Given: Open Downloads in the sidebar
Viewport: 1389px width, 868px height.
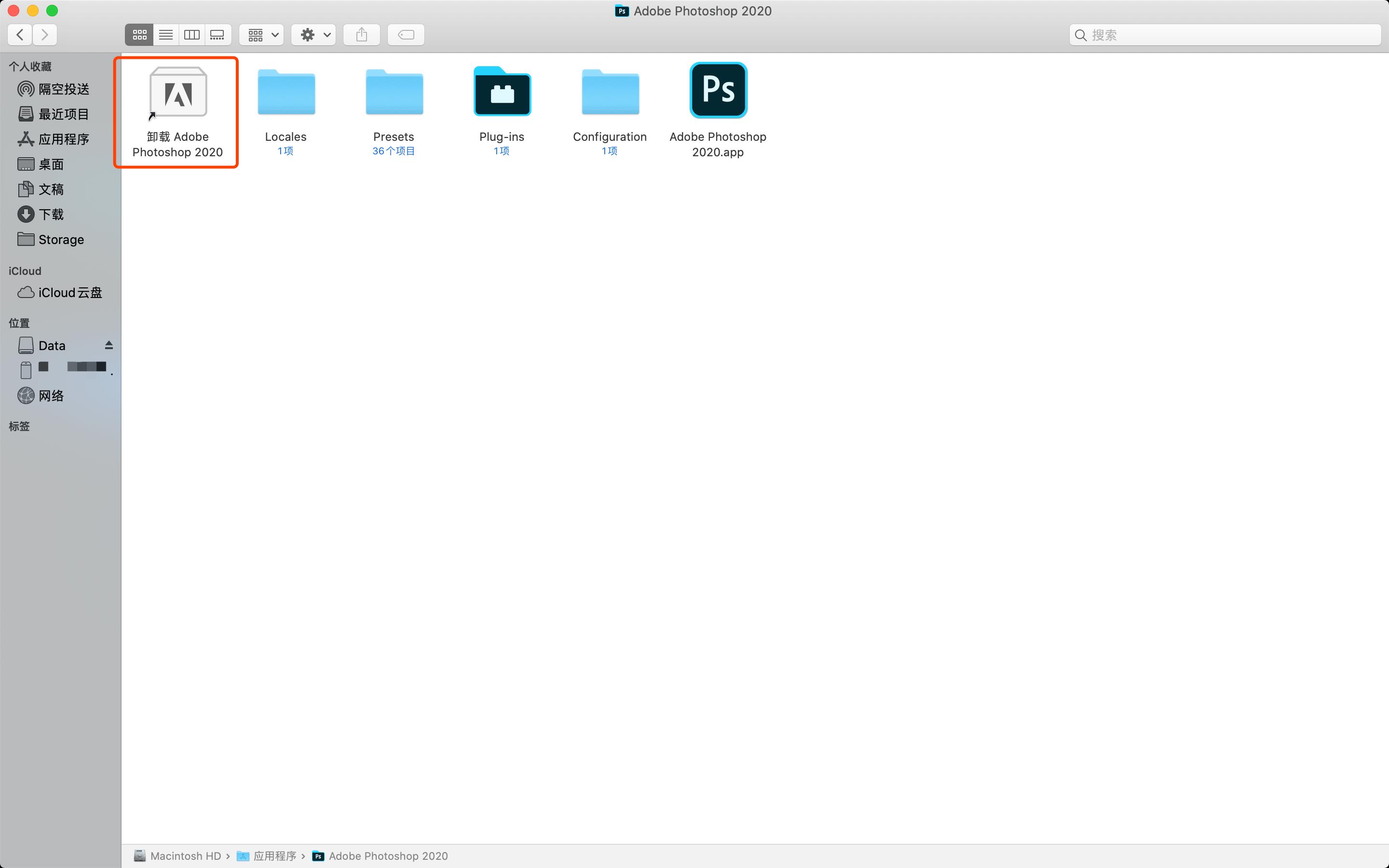Looking at the screenshot, I should (51, 215).
